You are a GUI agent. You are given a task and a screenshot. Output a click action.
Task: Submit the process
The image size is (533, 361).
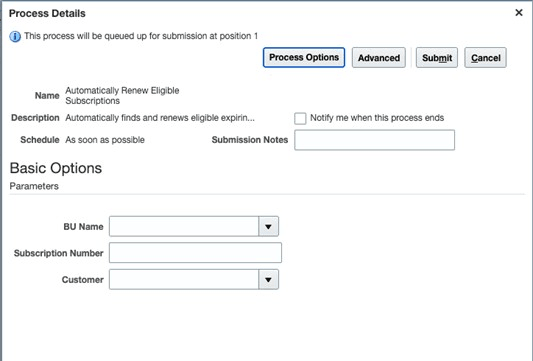pyautogui.click(x=437, y=58)
